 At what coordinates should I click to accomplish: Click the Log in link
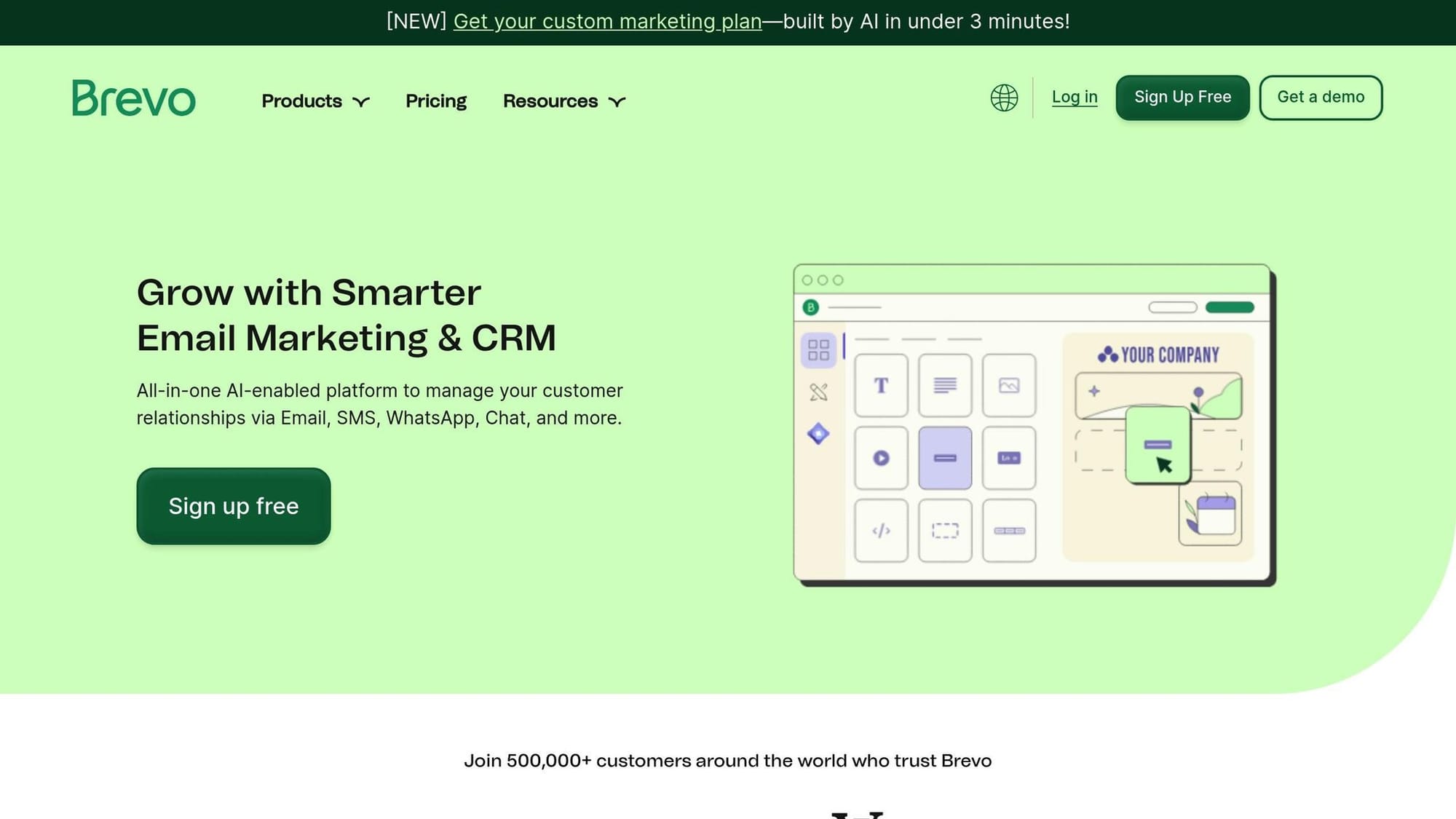1075,97
